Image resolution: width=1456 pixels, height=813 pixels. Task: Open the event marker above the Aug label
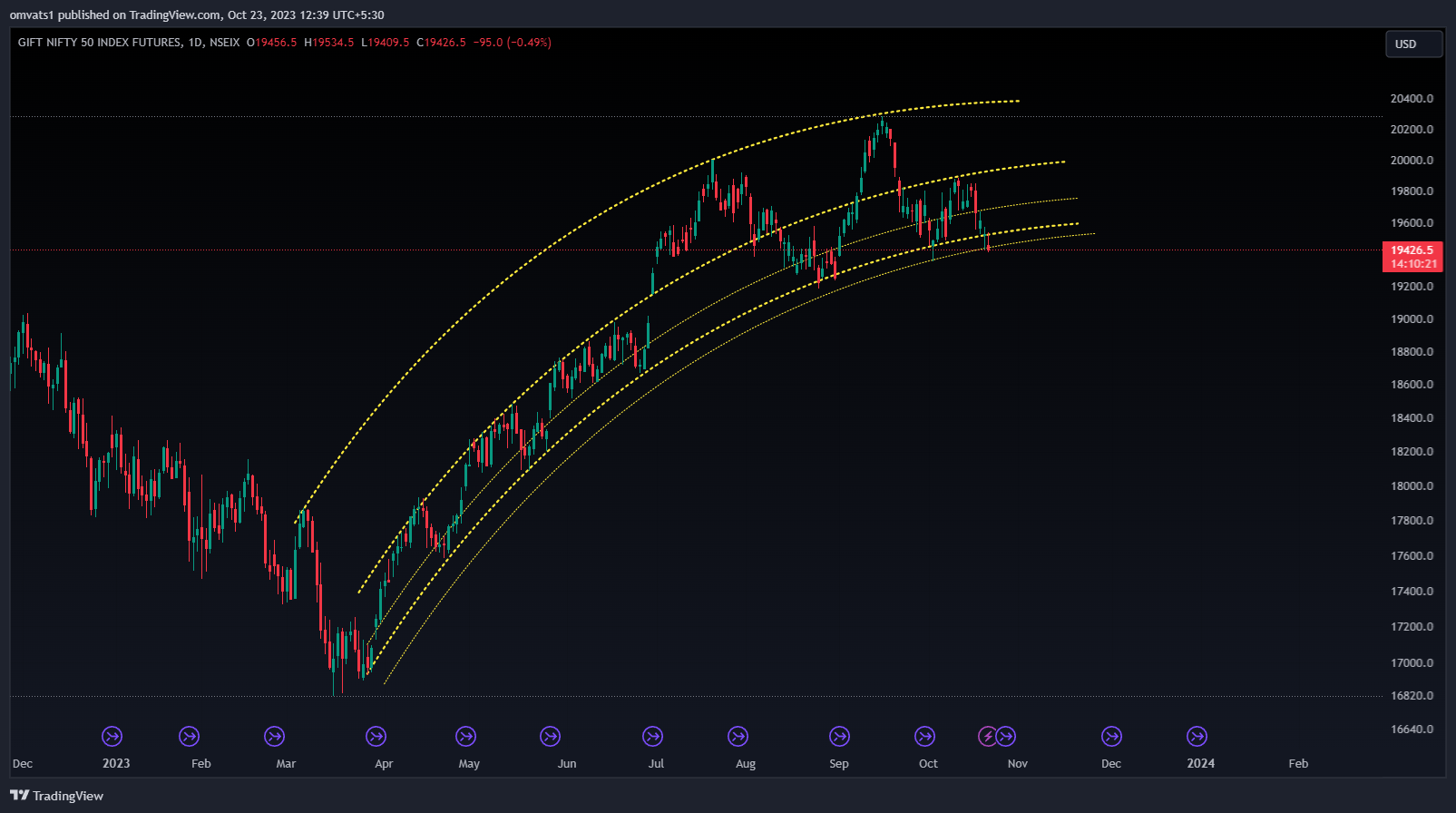[738, 736]
